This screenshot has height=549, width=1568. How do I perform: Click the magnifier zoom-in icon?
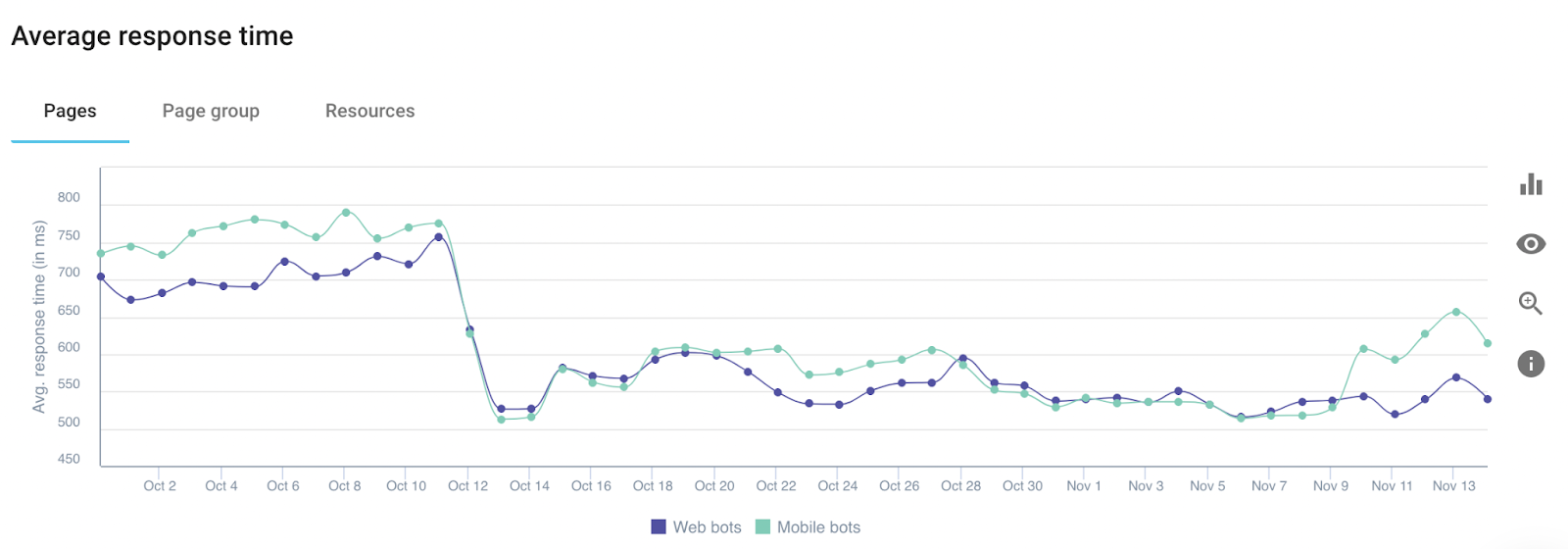click(x=1531, y=304)
